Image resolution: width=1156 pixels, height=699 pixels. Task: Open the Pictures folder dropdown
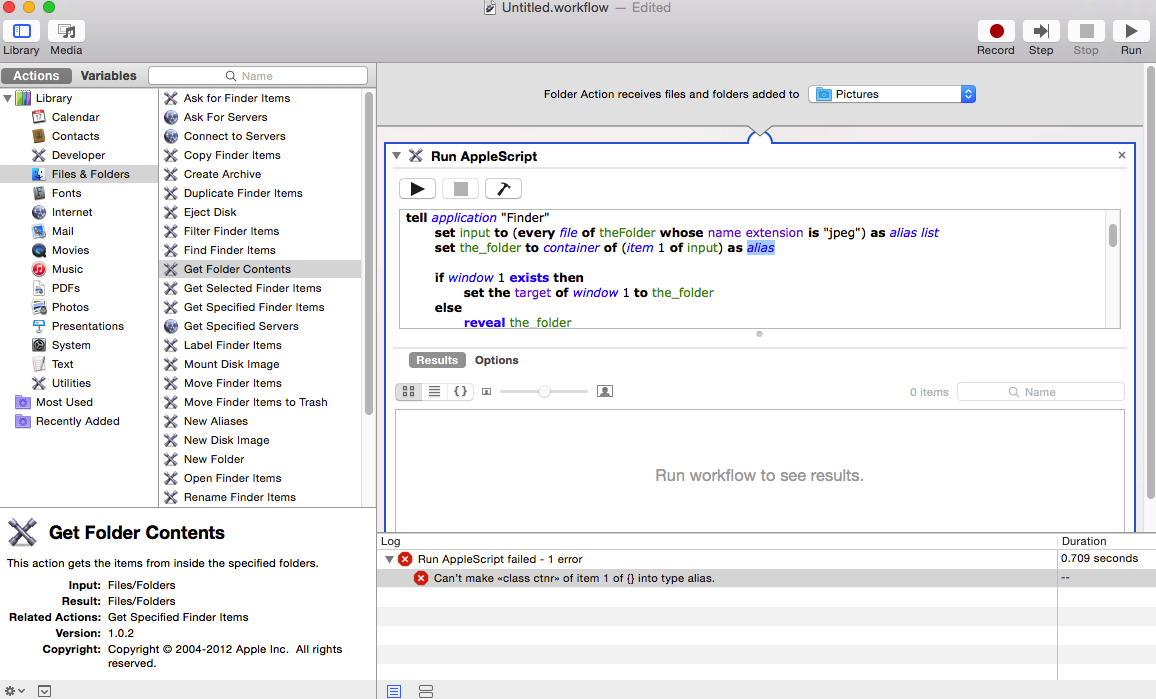tap(892, 94)
